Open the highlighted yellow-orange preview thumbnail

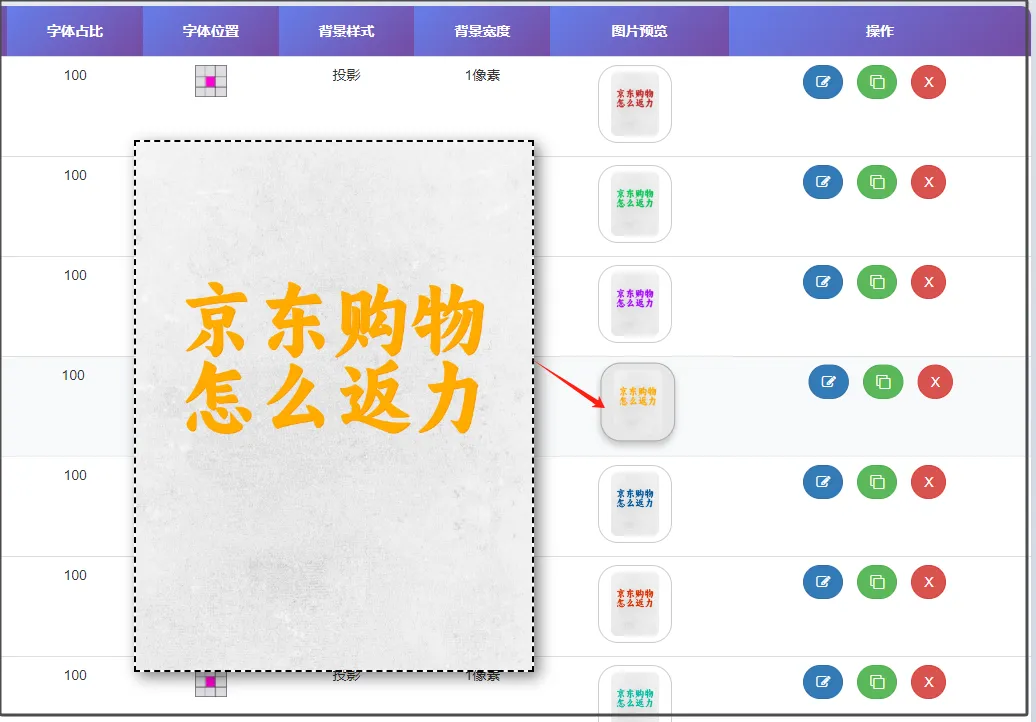[x=638, y=402]
